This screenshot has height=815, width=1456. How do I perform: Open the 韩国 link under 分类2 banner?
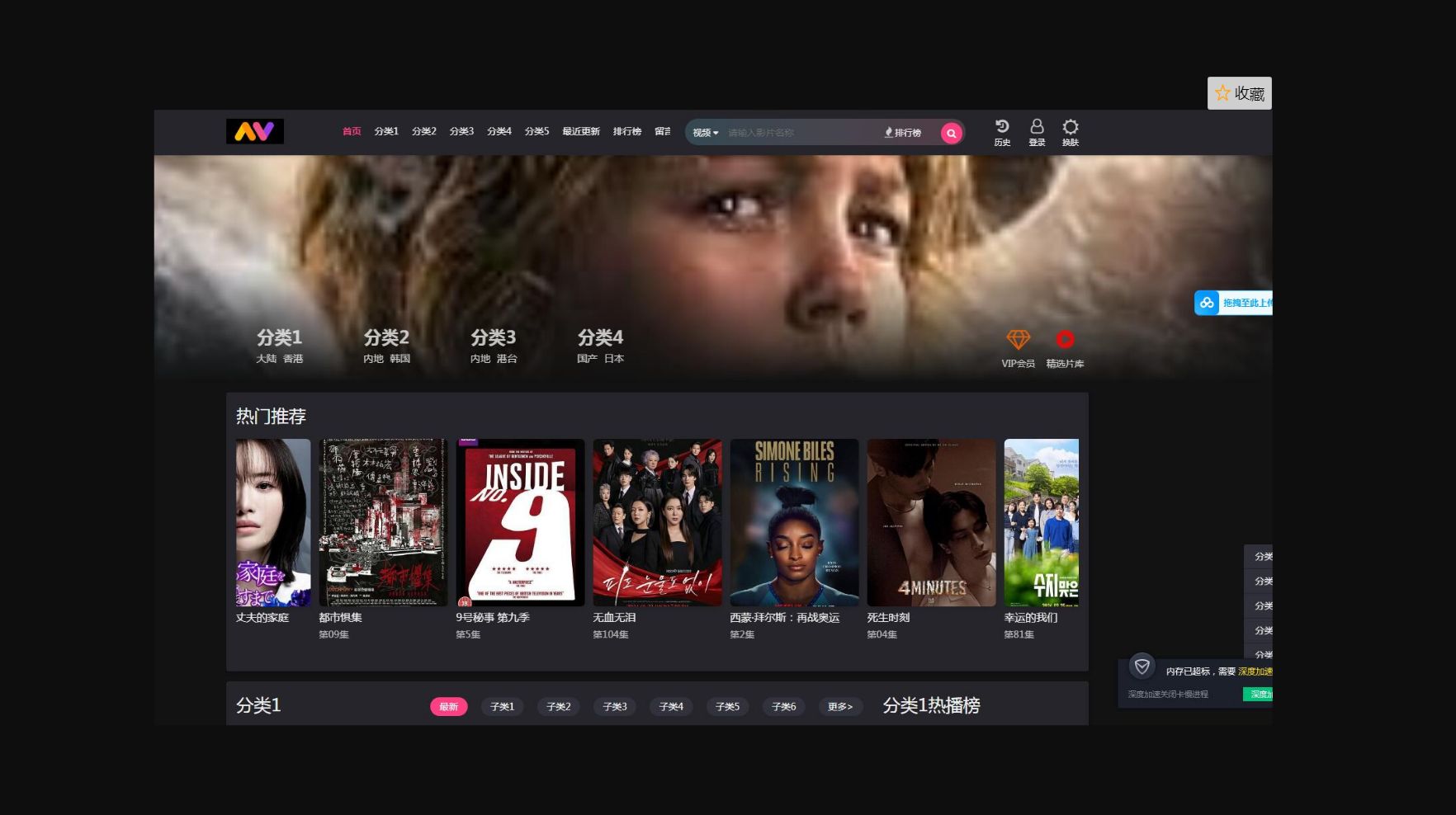click(399, 359)
